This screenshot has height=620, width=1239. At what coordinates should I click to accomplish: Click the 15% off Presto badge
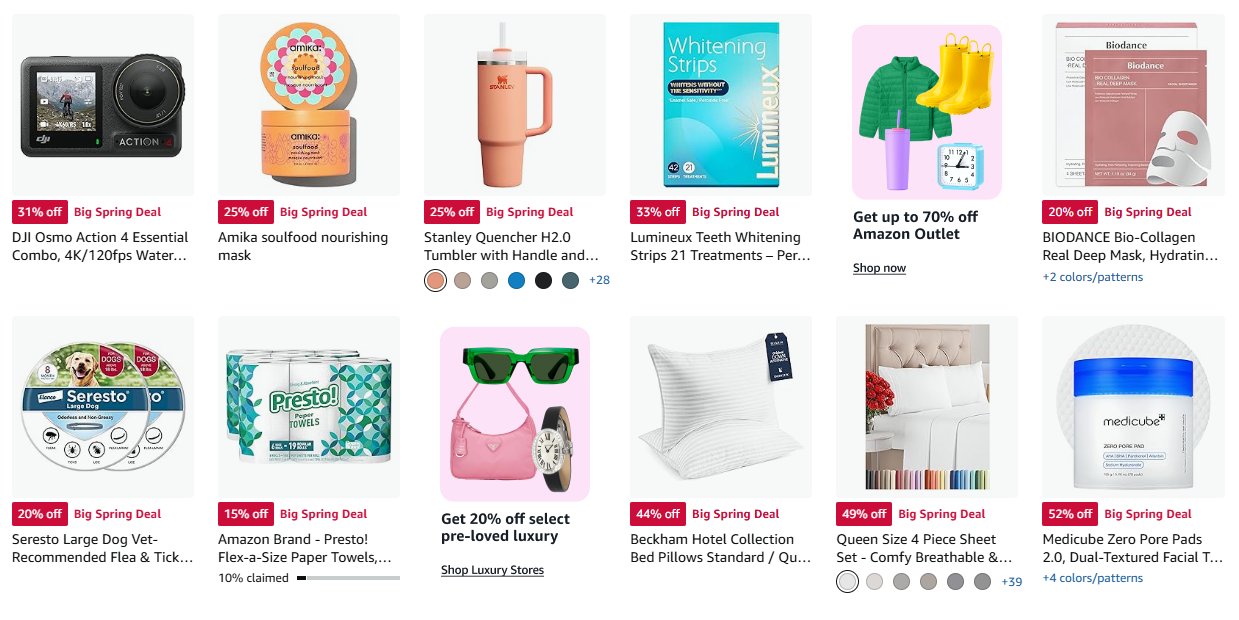(x=246, y=514)
